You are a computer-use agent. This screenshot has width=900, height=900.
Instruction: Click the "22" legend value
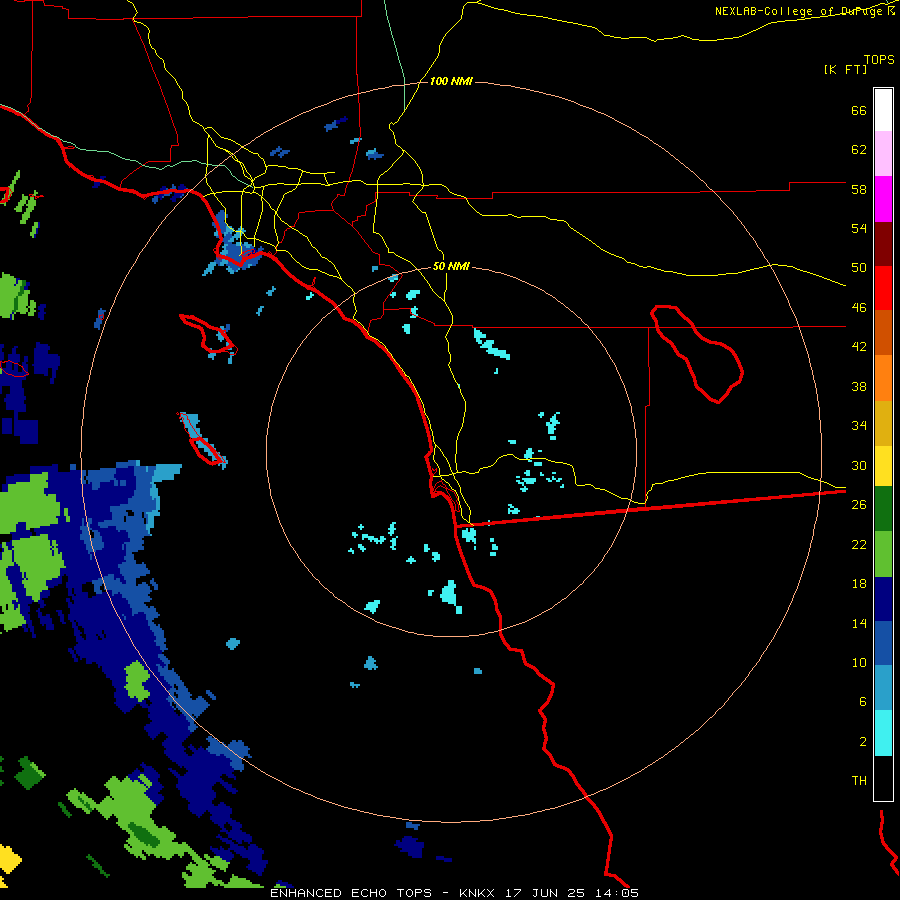859,544
